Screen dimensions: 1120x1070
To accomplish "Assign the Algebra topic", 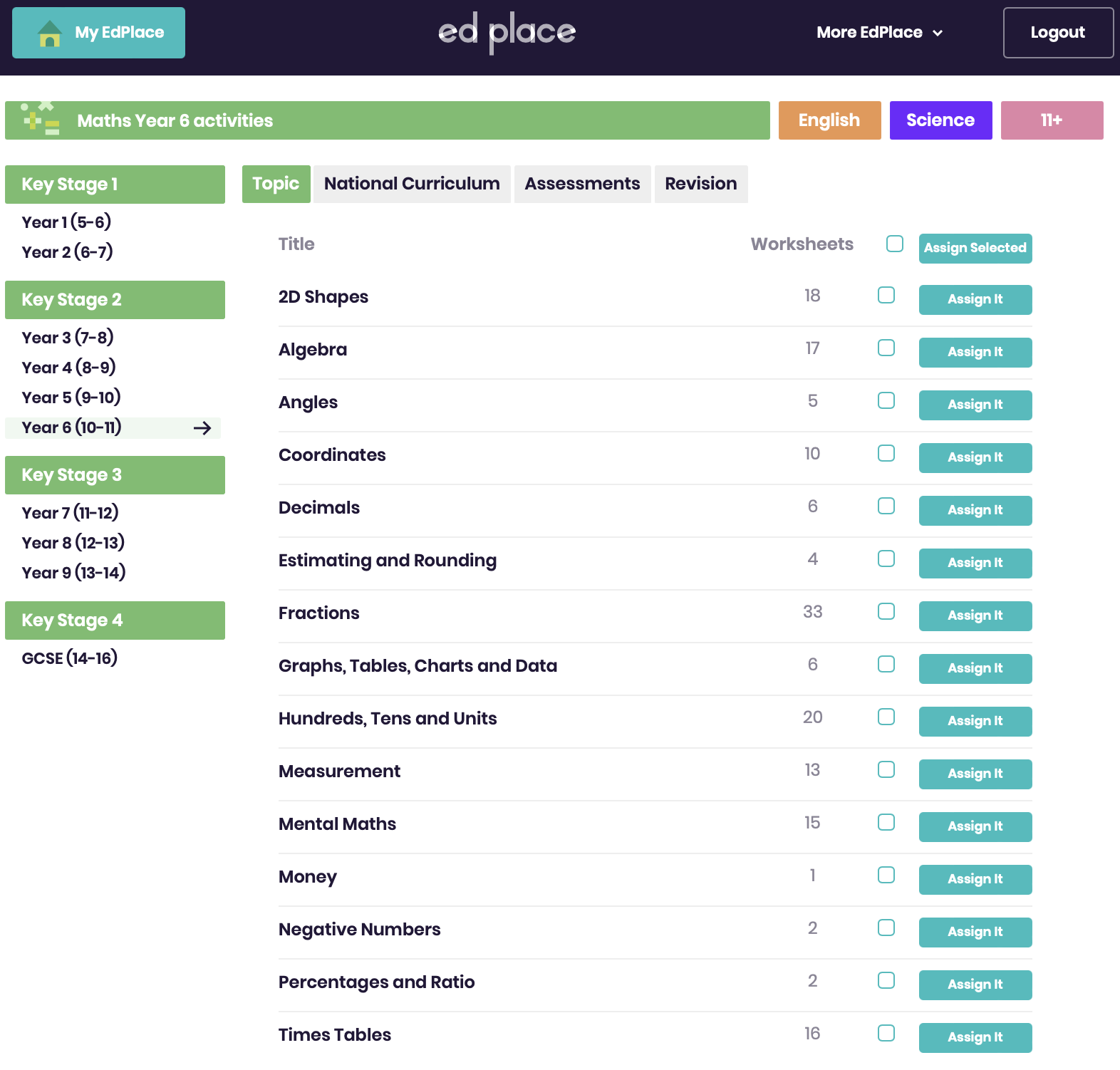I will 975,353.
